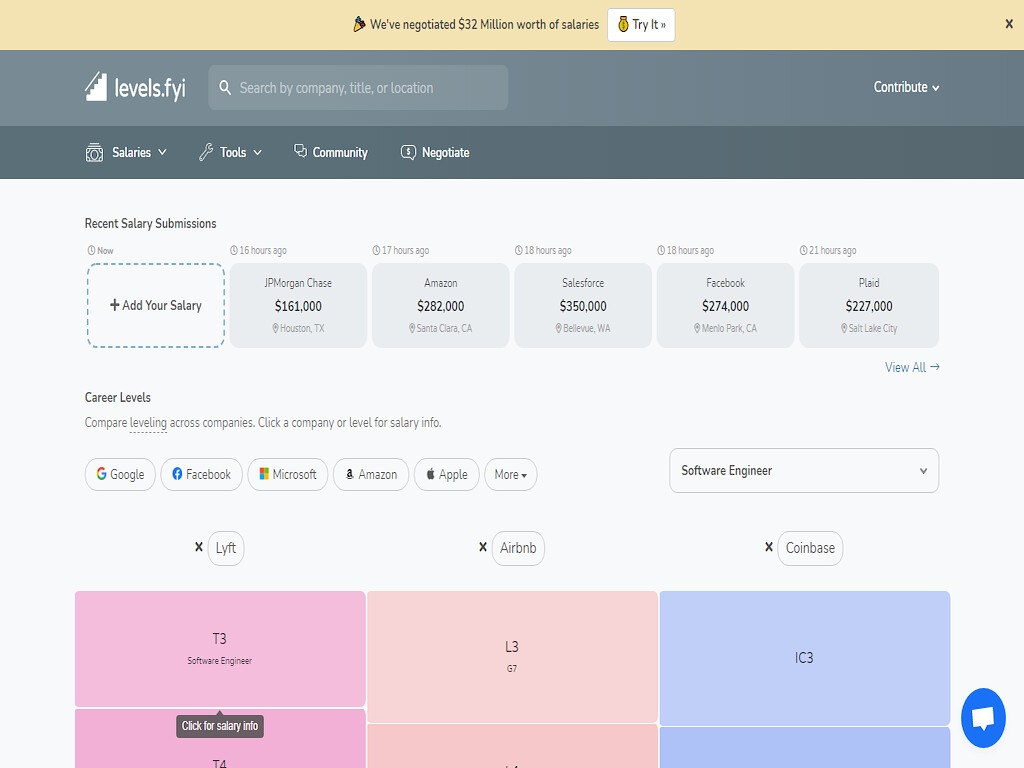
Task: Select the Apple company chip
Action: [446, 474]
